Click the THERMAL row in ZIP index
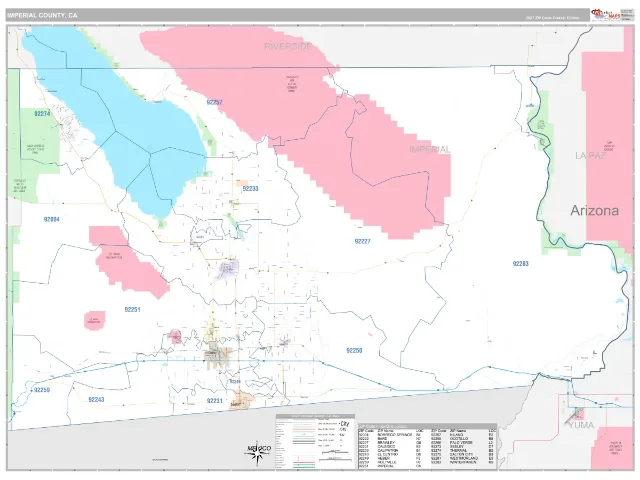The height and width of the screenshot is (480, 640). (x=464, y=450)
